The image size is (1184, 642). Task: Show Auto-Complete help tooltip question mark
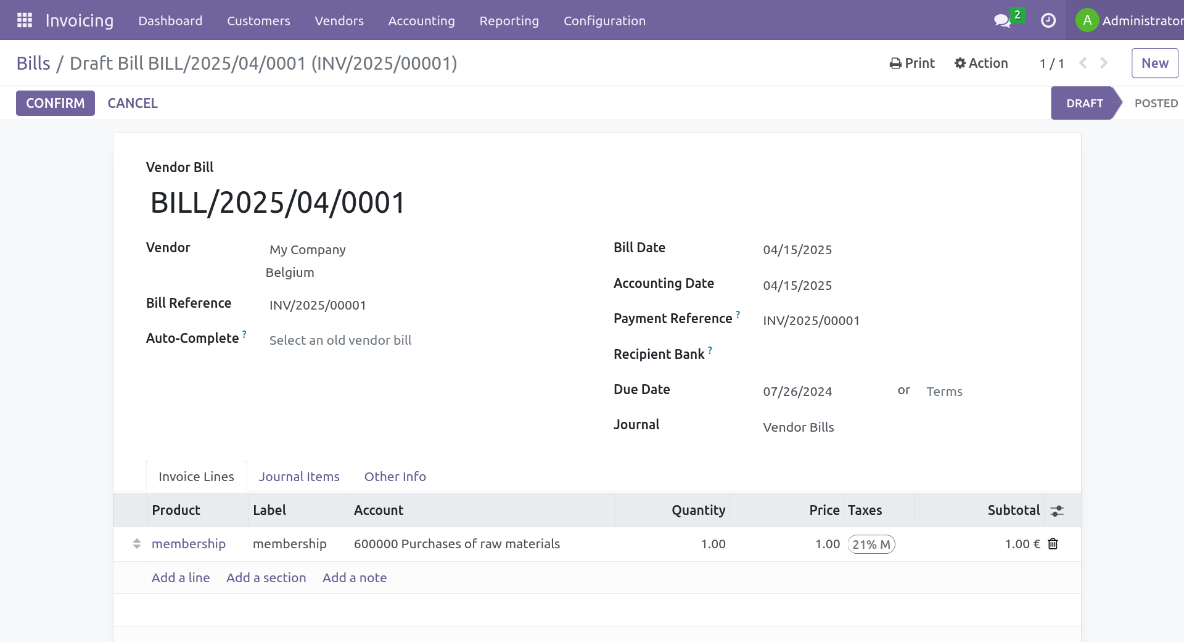point(244,334)
